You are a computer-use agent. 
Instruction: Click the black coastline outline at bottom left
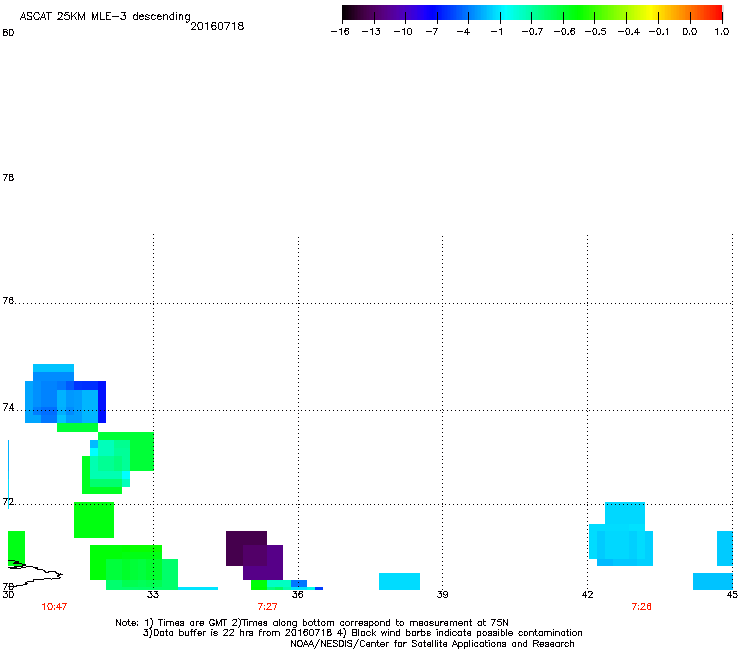click(35, 574)
